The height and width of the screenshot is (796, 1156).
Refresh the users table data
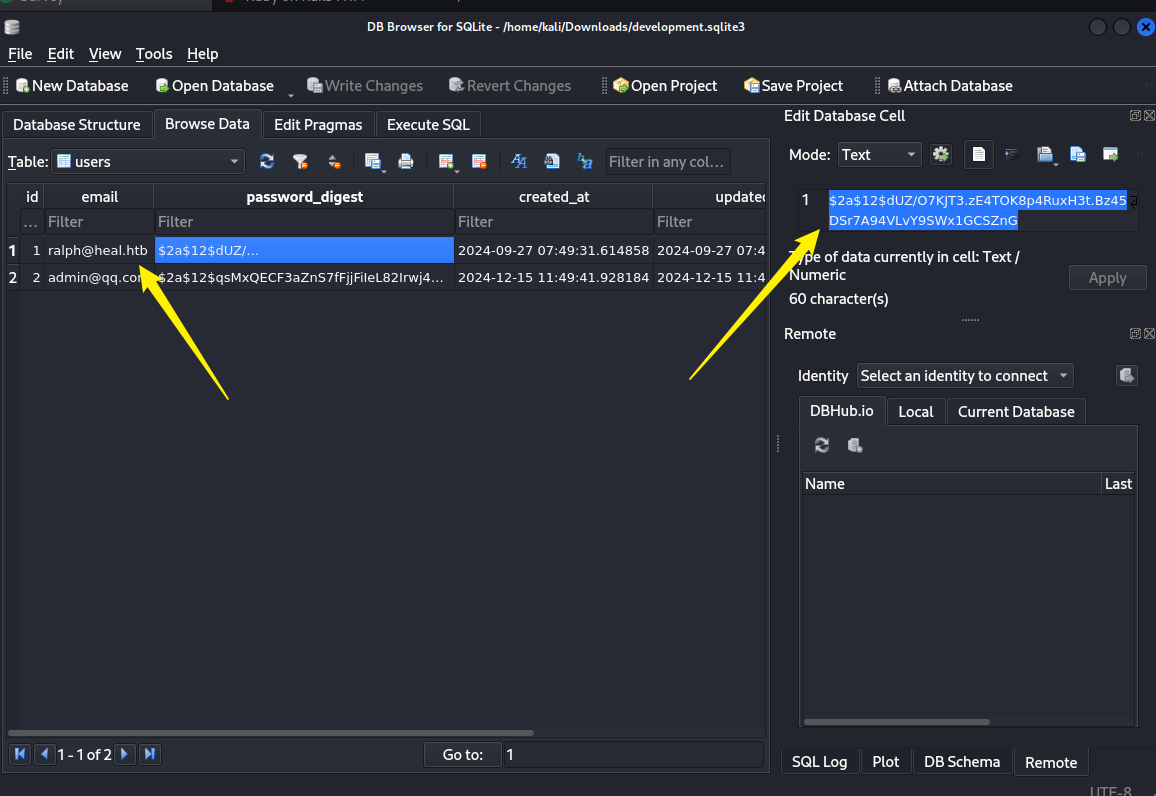click(267, 161)
